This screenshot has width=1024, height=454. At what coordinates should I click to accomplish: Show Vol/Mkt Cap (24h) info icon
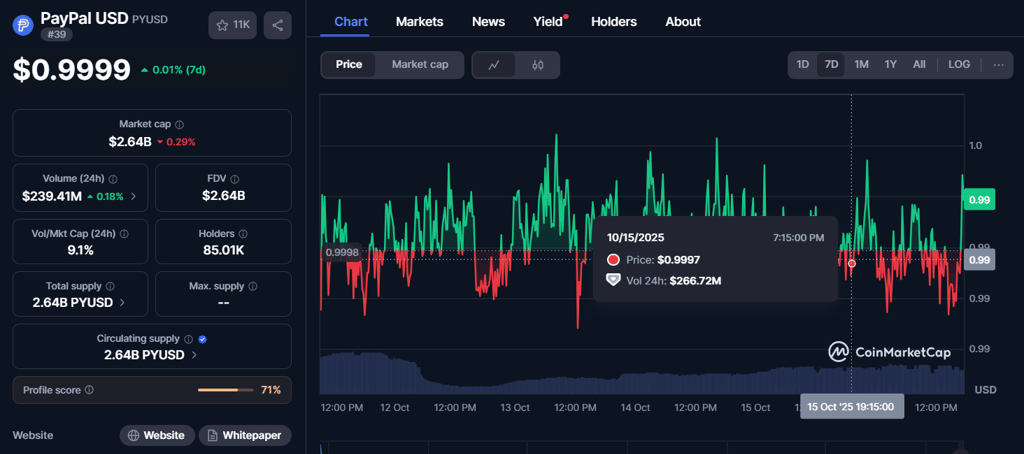pos(124,233)
